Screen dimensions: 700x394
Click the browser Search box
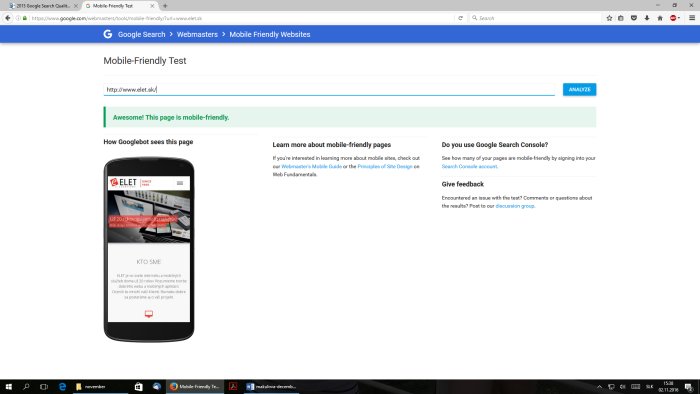[535, 18]
